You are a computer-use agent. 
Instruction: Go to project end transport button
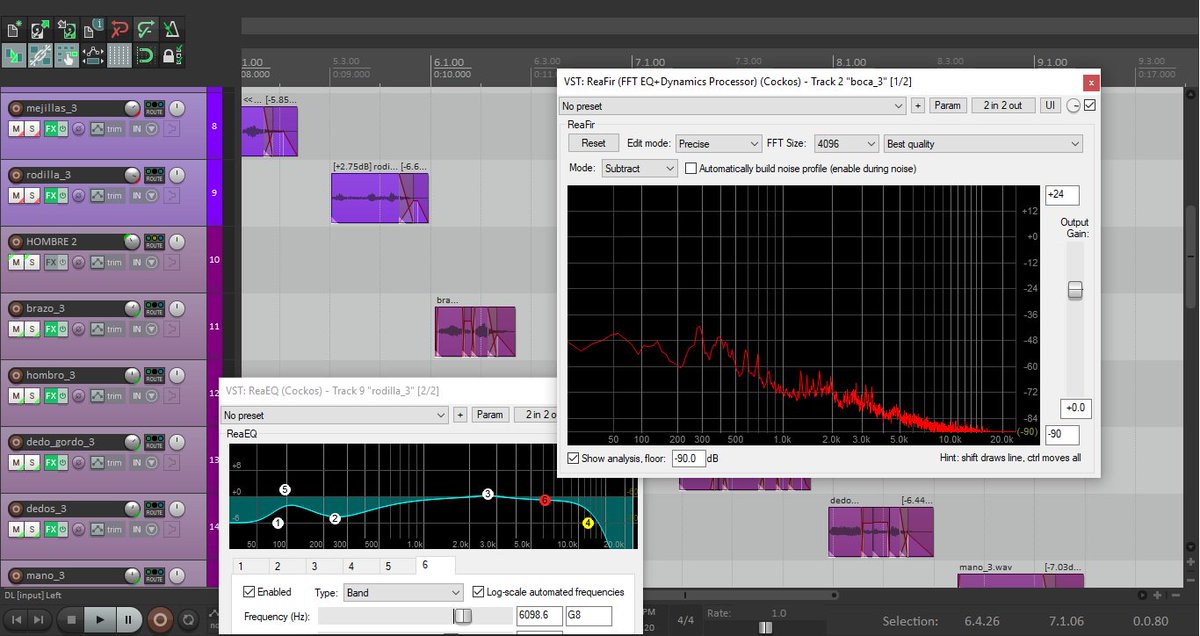[38, 620]
